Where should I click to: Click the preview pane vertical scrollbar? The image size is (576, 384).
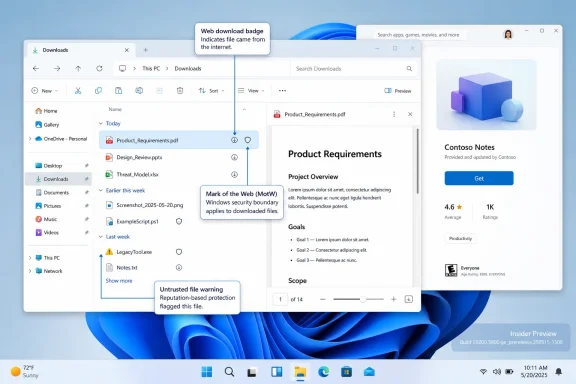[417, 161]
